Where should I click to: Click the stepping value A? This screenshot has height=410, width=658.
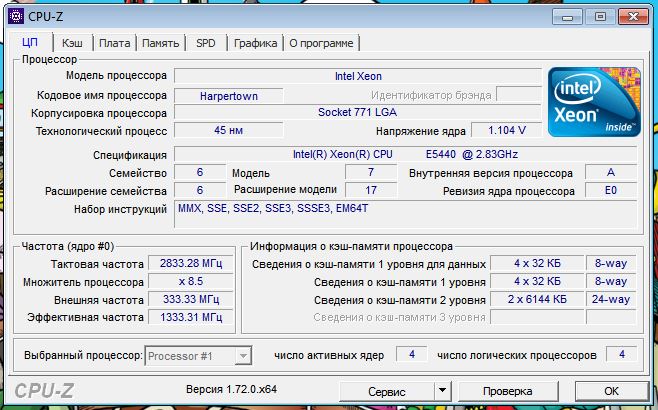coord(611,172)
